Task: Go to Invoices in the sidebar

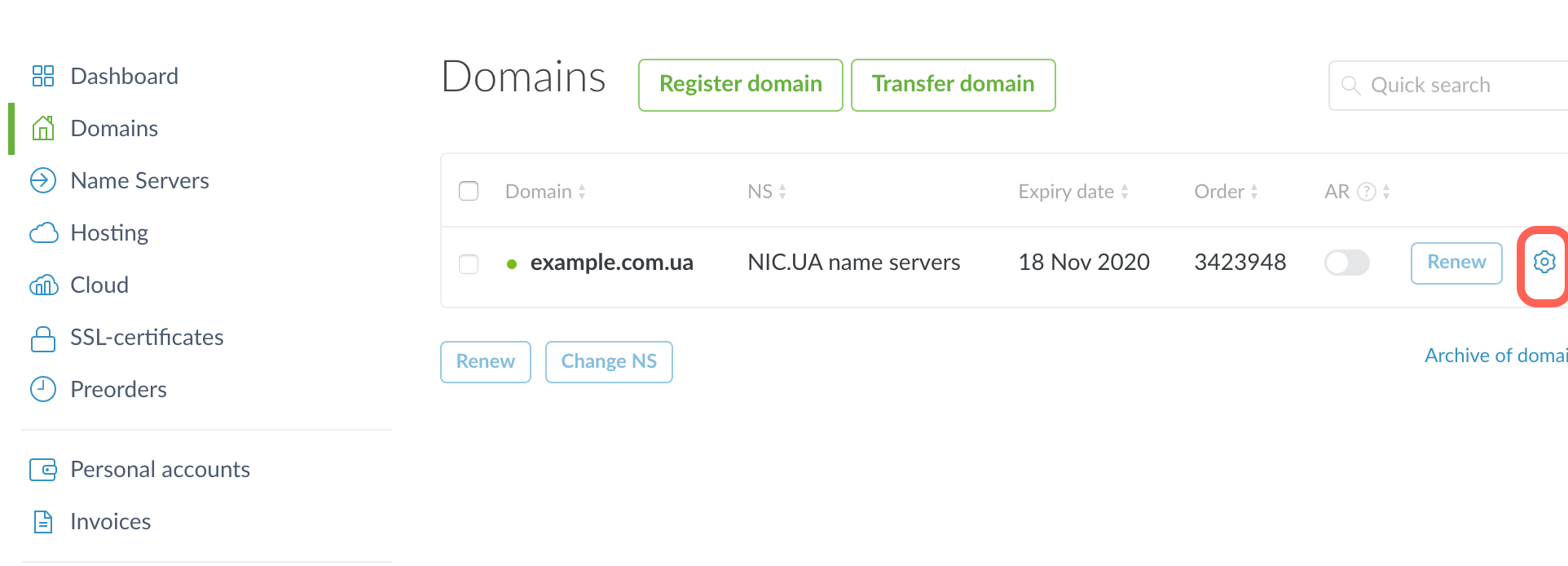Action: [110, 522]
